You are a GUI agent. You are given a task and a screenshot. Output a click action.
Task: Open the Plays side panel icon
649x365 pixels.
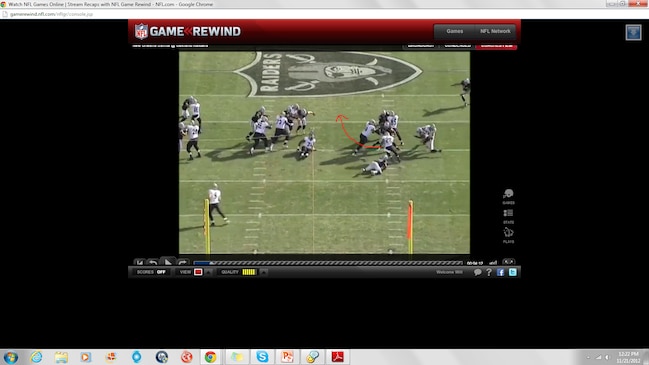[508, 235]
